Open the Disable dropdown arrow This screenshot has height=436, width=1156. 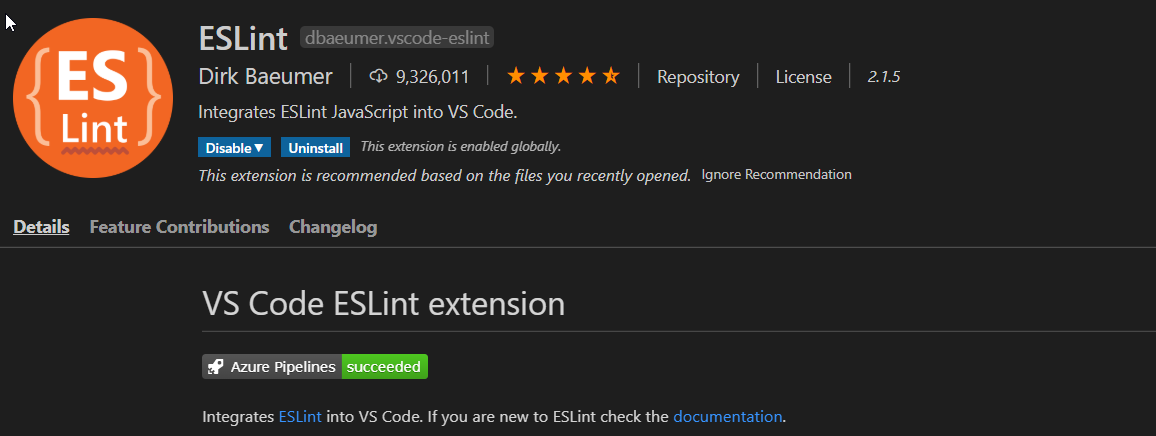pyautogui.click(x=259, y=148)
